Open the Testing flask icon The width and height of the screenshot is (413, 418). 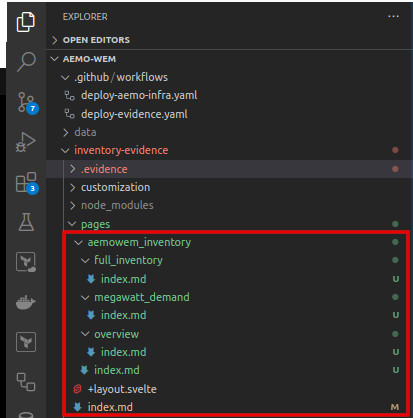click(26, 222)
